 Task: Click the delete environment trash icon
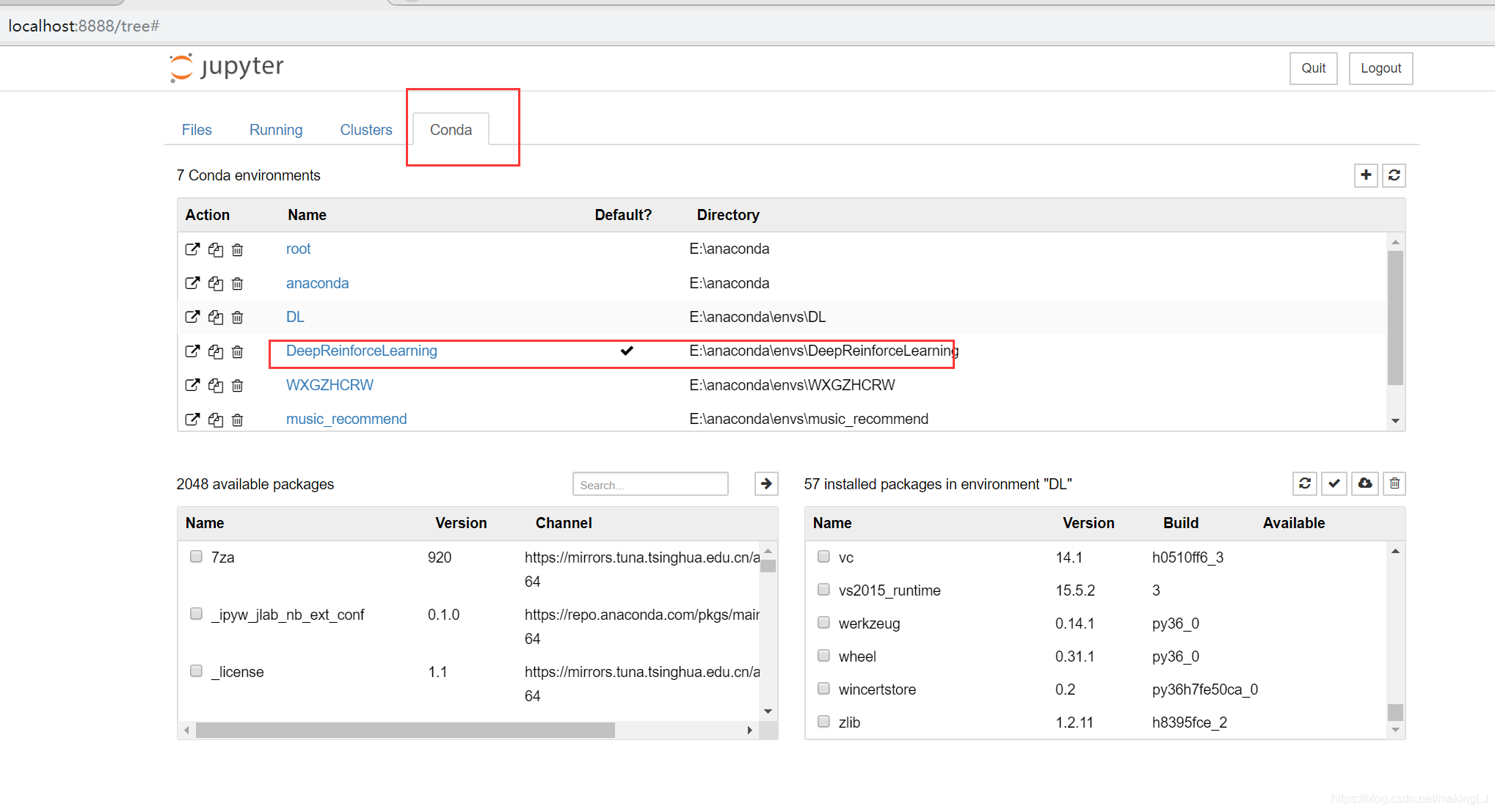tap(237, 351)
